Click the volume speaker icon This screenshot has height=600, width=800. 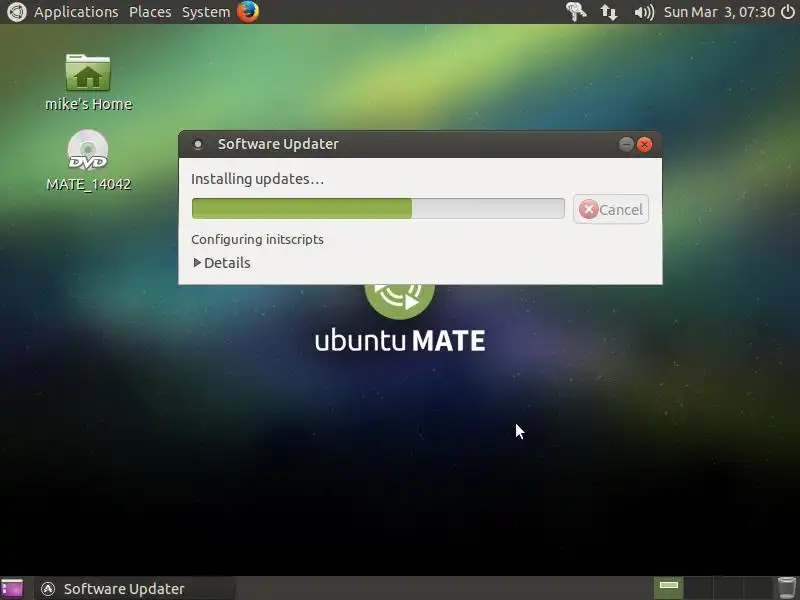643,12
